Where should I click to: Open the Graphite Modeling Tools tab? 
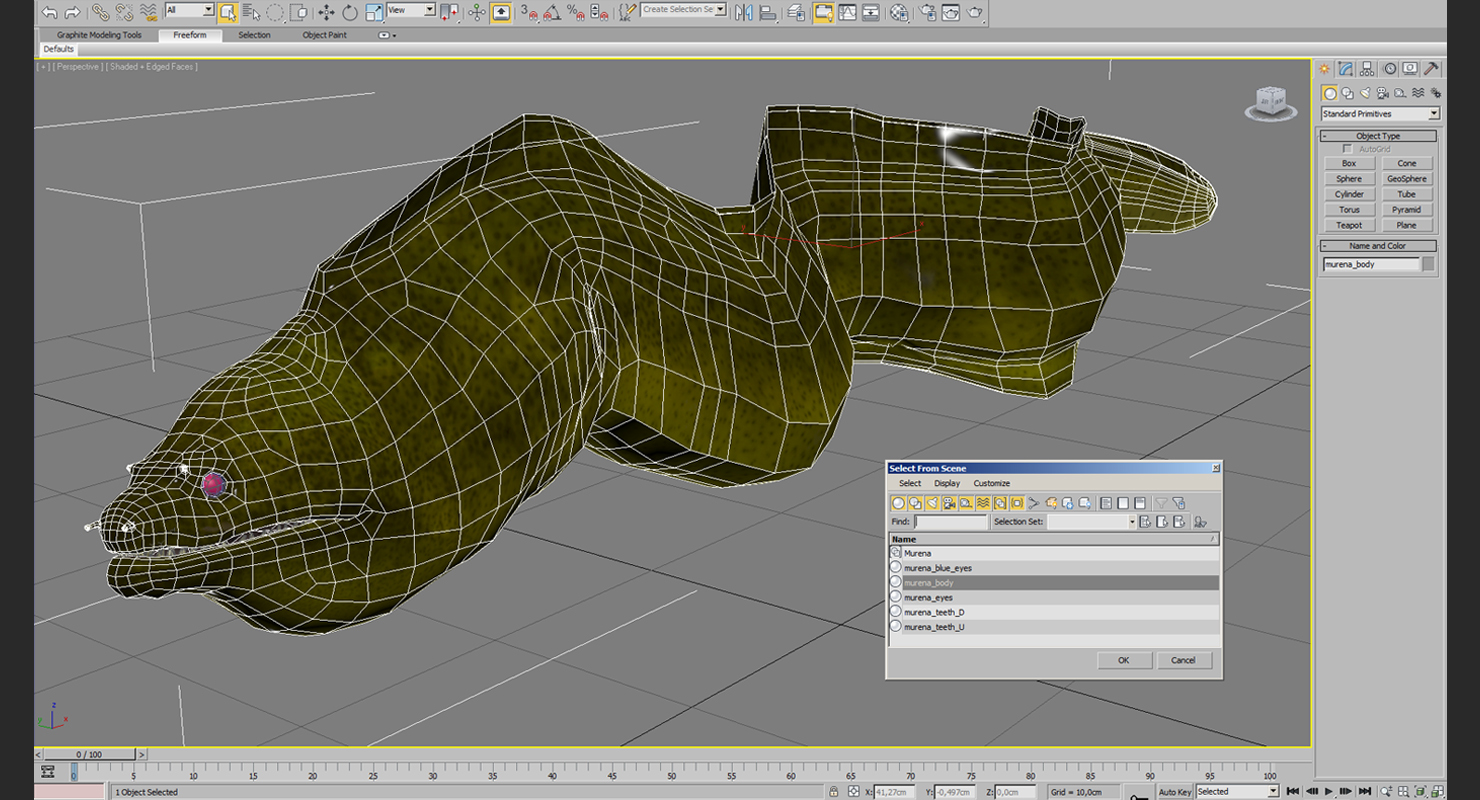click(99, 35)
